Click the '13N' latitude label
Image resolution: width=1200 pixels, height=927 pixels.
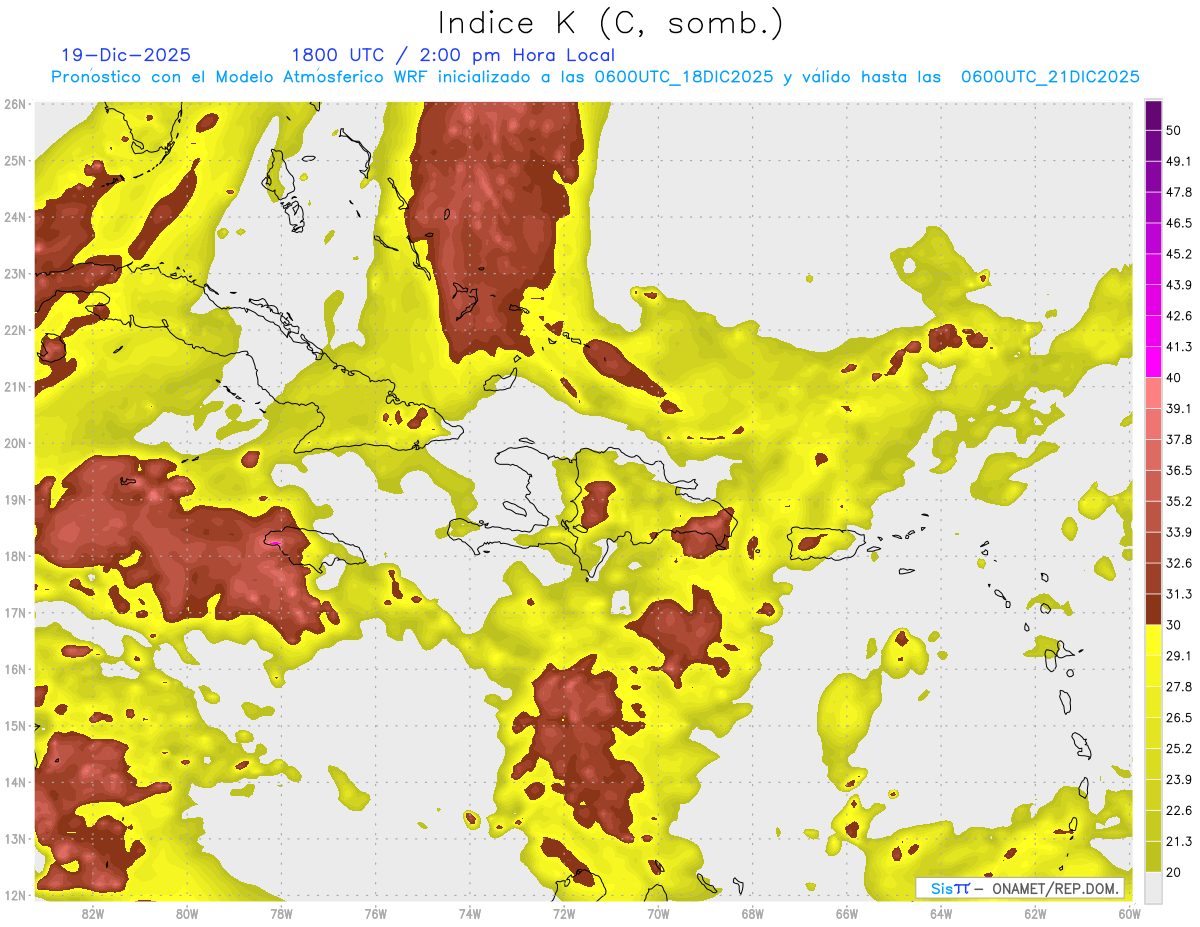coord(15,838)
